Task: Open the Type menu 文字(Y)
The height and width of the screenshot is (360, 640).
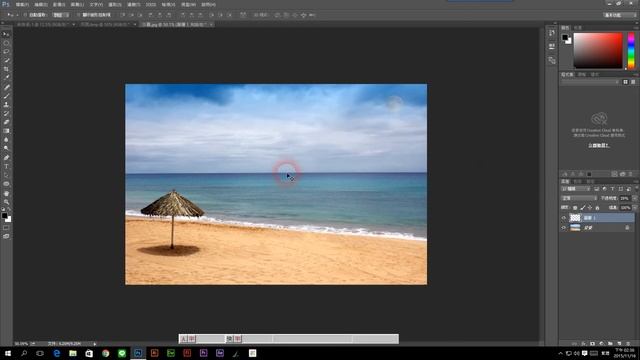Action: pyautogui.click(x=96, y=4)
